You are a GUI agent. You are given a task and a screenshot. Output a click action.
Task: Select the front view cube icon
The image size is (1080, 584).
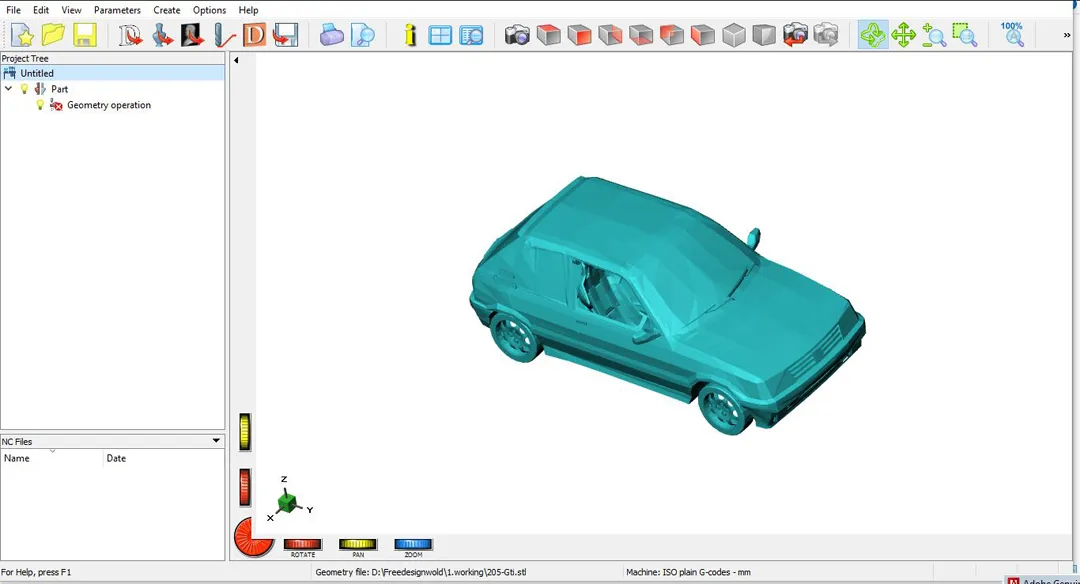[x=579, y=34]
